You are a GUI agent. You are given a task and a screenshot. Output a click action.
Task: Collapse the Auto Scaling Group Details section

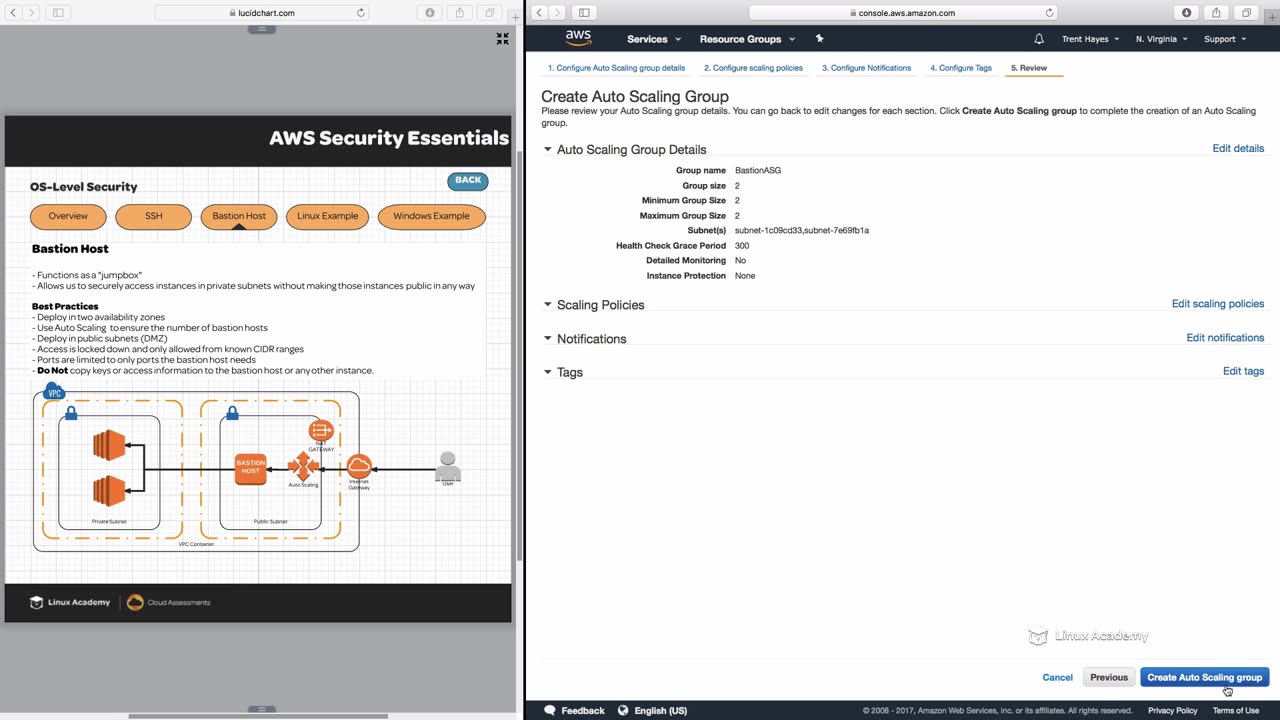pos(547,149)
